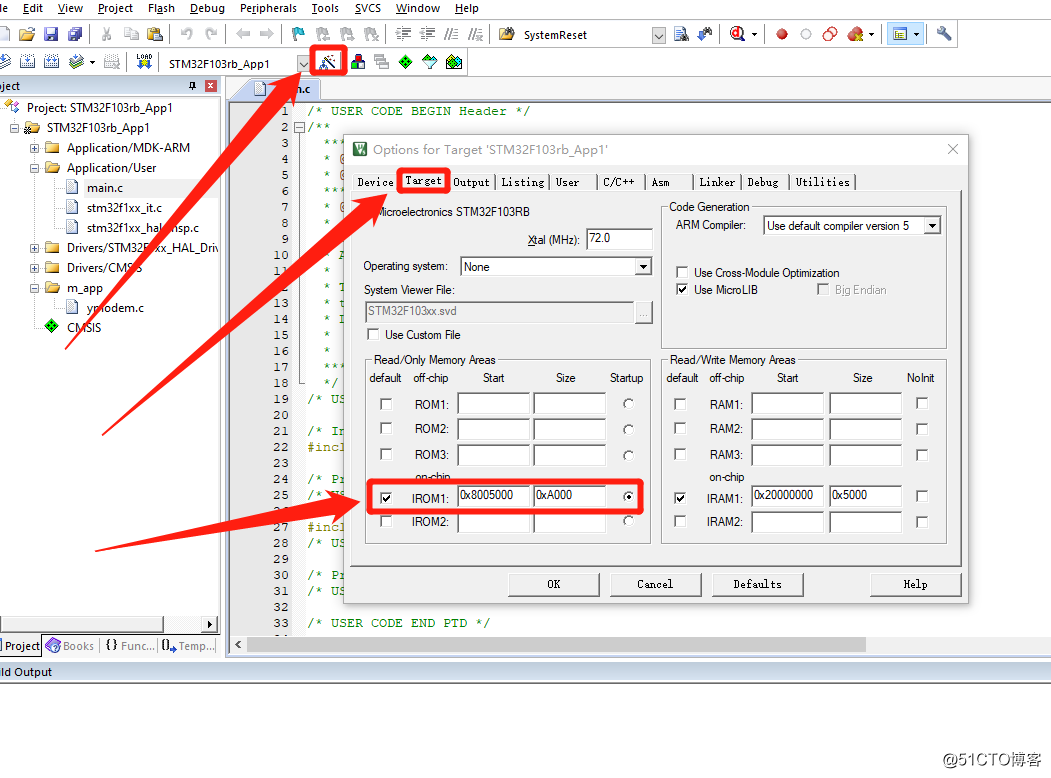
Task: Click the Rebuild all target files icon
Action: (x=52, y=62)
